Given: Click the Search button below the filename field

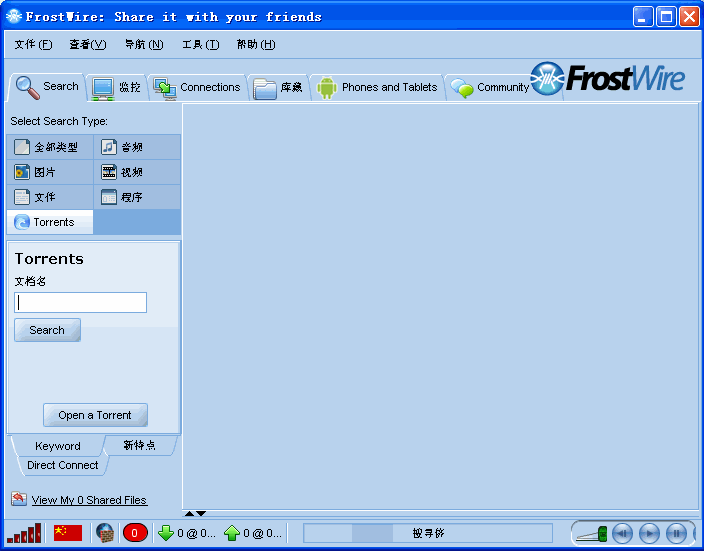Looking at the screenshot, I should pos(48,330).
